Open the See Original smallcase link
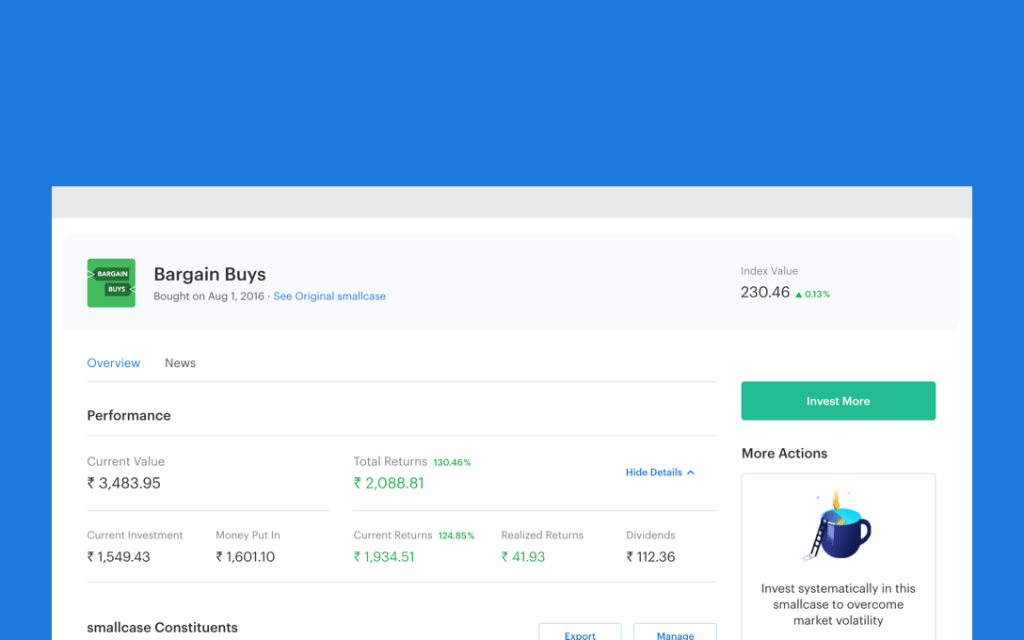The width and height of the screenshot is (1024, 640). click(x=329, y=296)
